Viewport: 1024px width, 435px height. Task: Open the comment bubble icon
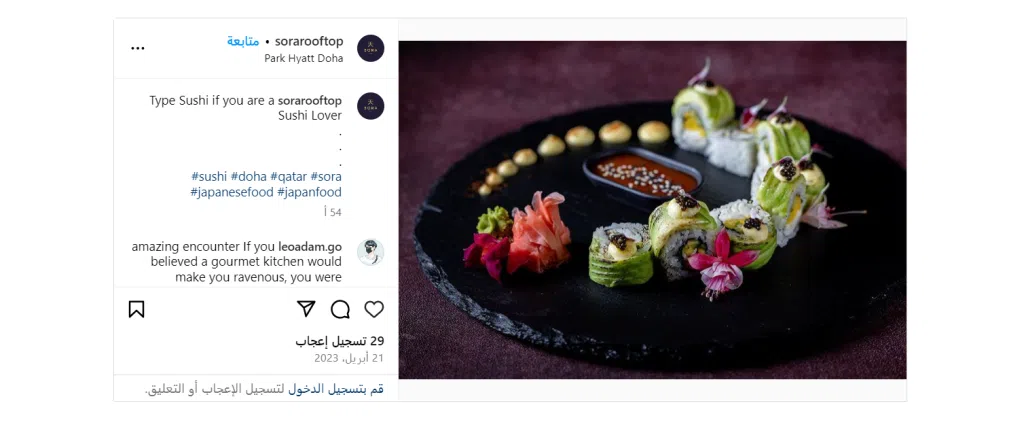[x=340, y=309]
